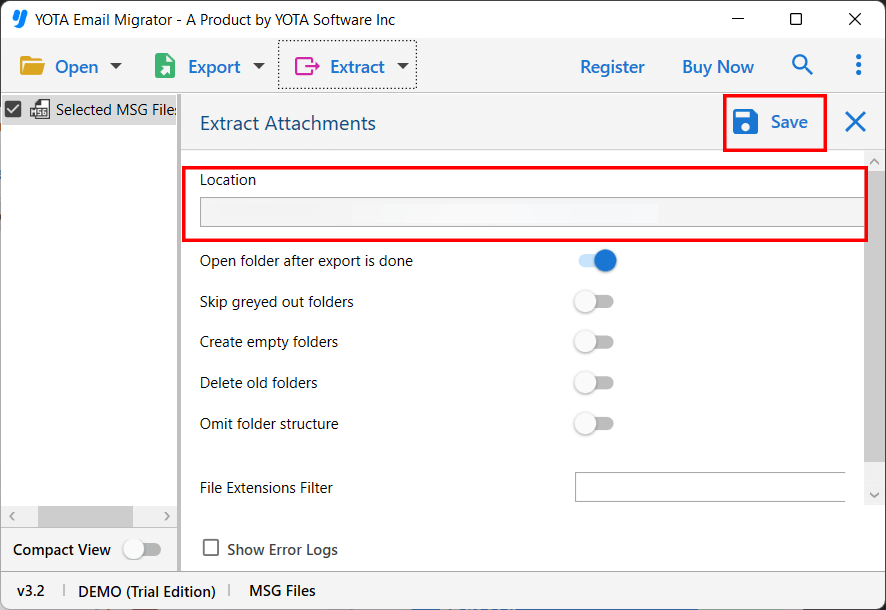
Task: Click the File Extensions Filter label
Action: [266, 487]
